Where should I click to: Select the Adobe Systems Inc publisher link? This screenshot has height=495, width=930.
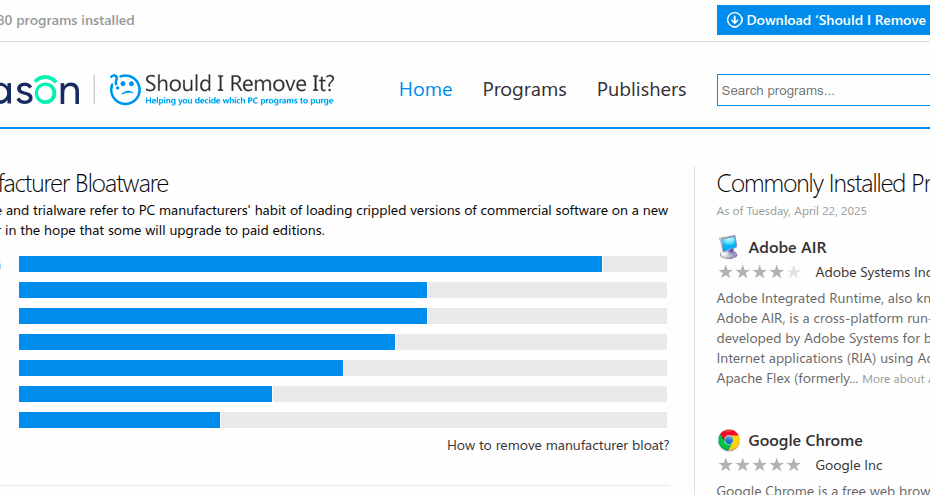point(872,272)
